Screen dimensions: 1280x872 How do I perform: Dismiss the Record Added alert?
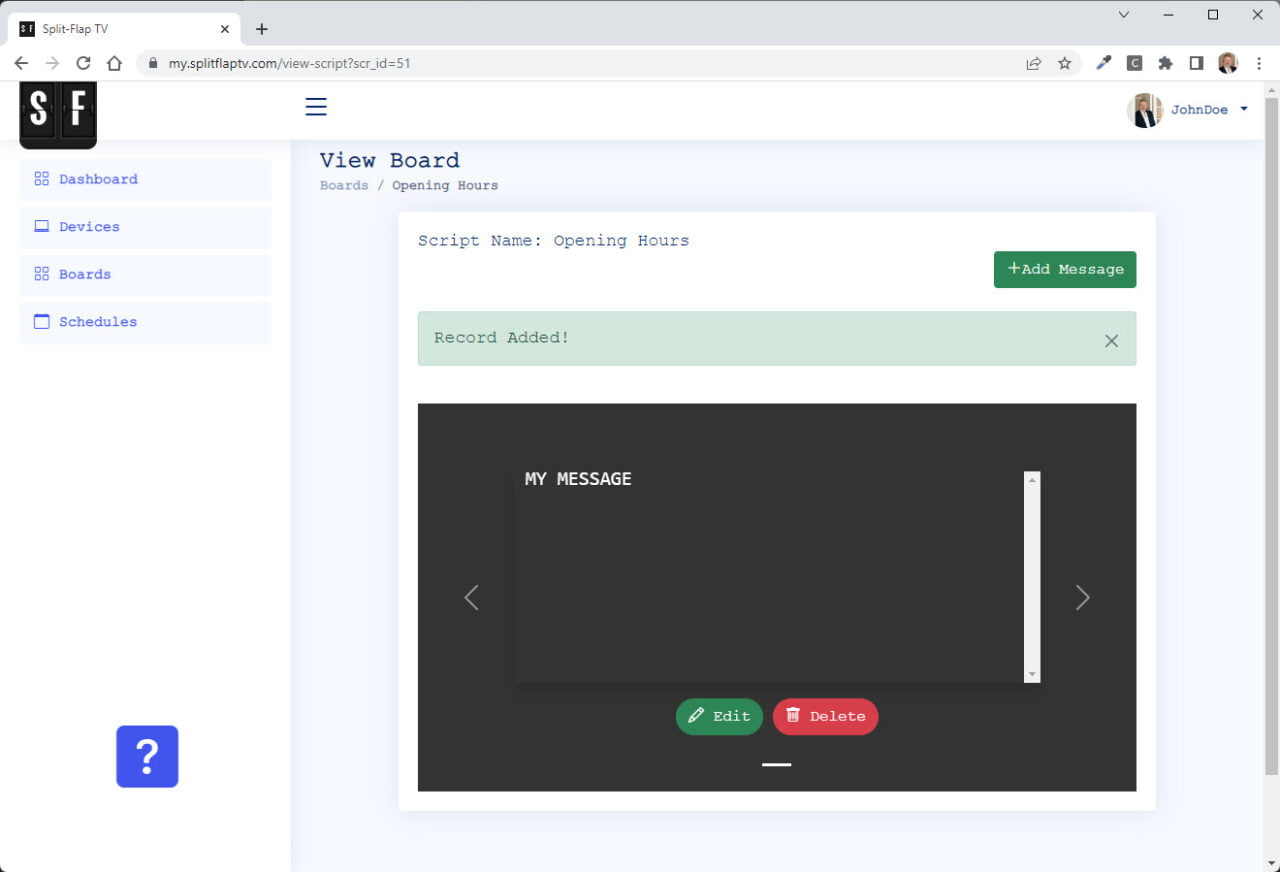[1111, 341]
